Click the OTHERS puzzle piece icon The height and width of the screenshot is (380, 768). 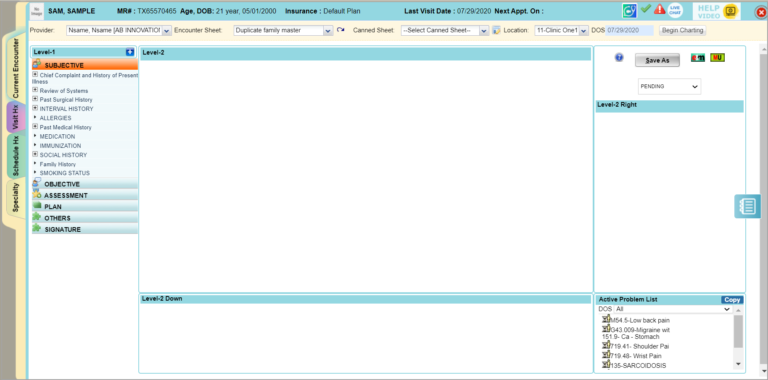click(x=37, y=217)
